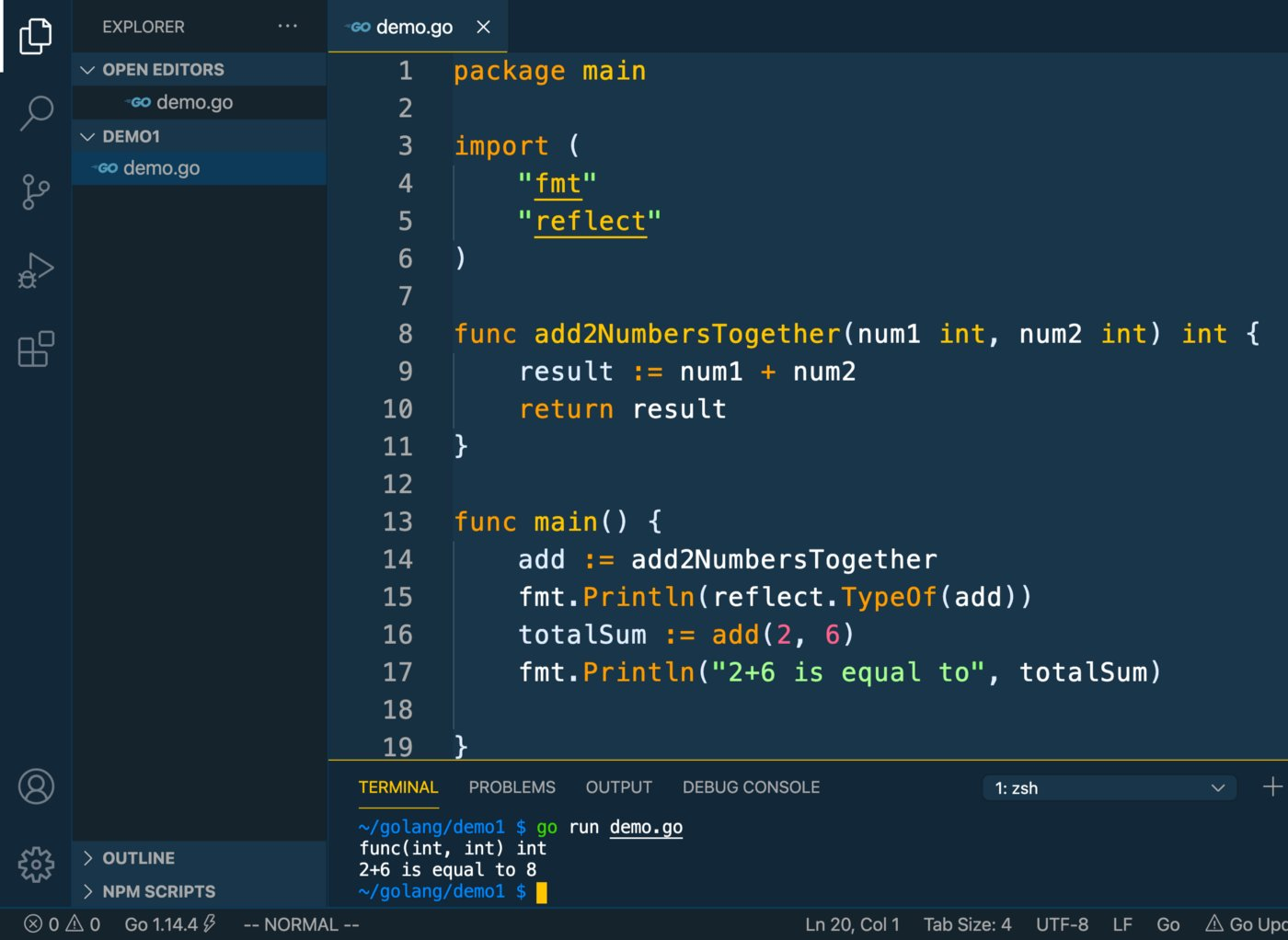Click the Explorer more actions ellipsis
This screenshot has height=940, width=1288.
(x=288, y=27)
